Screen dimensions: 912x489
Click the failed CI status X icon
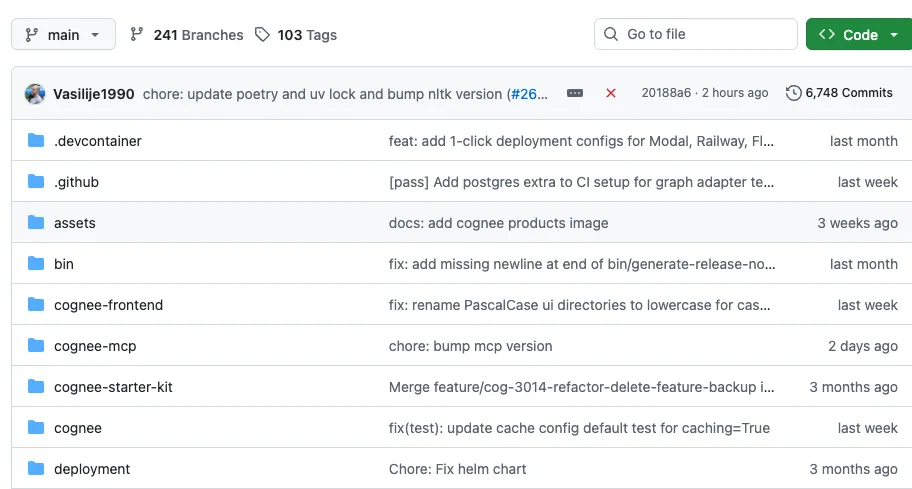pyautogui.click(x=611, y=93)
